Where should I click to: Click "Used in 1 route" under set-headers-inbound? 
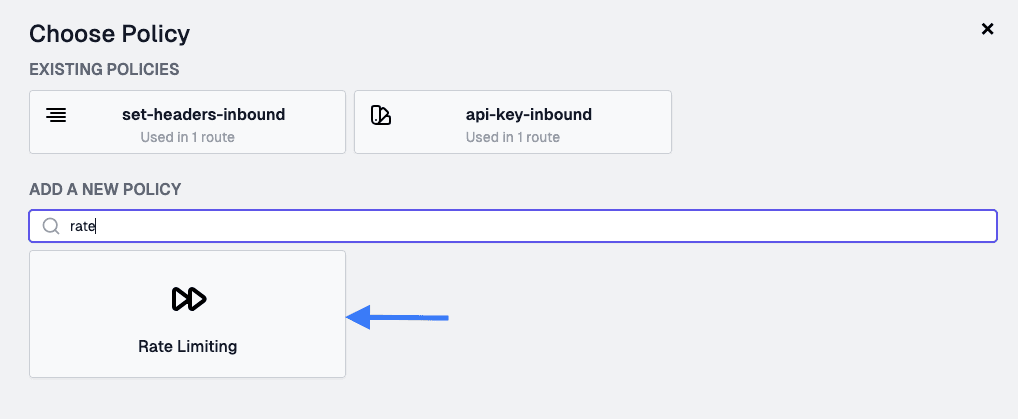coord(188,137)
